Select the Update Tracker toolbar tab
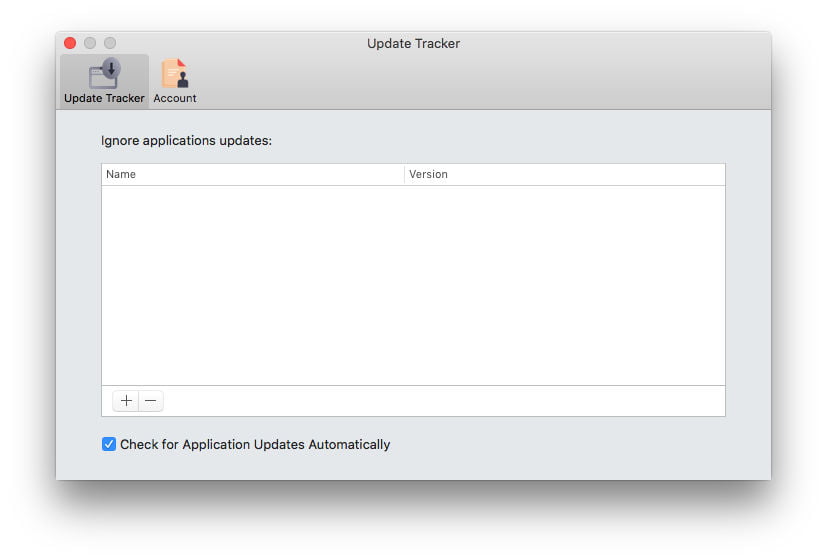Image resolution: width=827 pixels, height=560 pixels. pyautogui.click(x=104, y=81)
